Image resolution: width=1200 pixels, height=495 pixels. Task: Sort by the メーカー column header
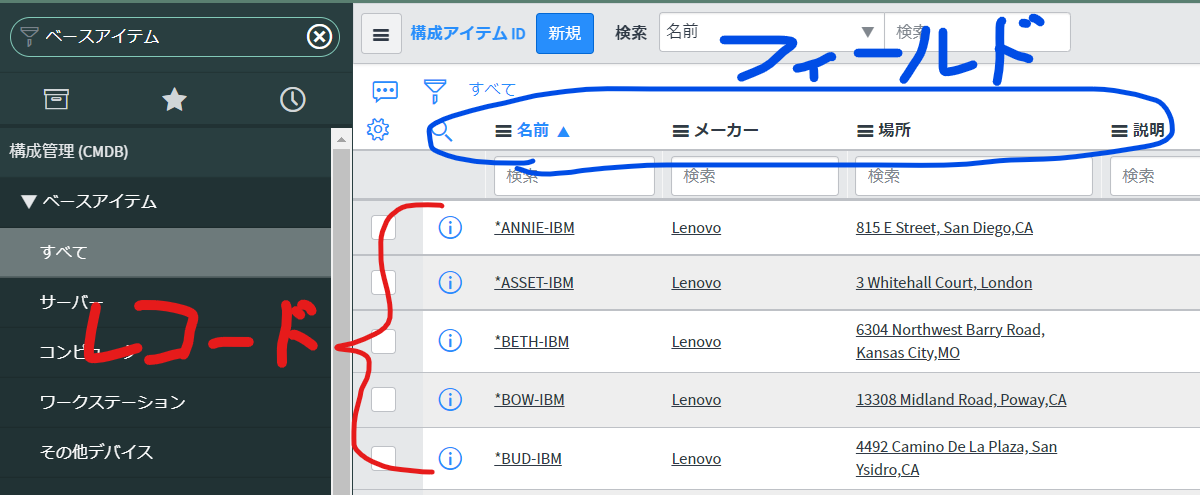click(726, 130)
